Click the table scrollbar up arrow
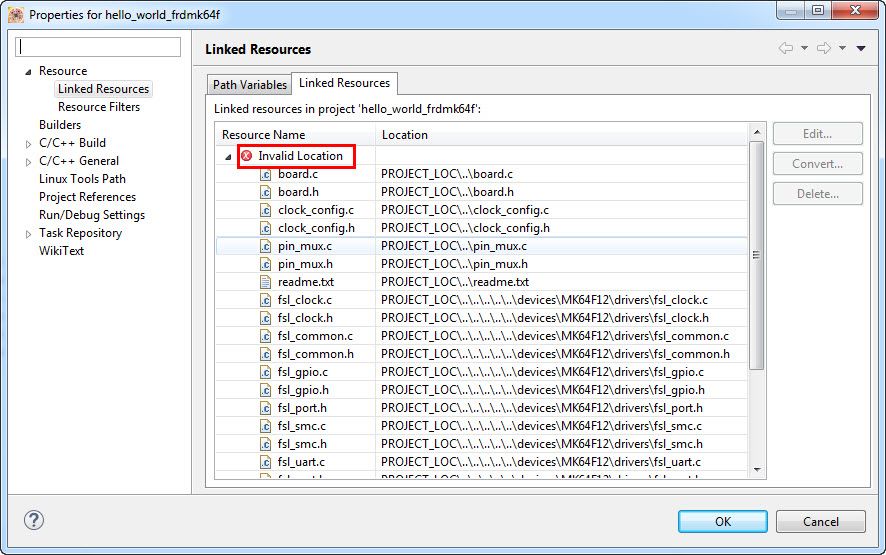 pyautogui.click(x=757, y=132)
